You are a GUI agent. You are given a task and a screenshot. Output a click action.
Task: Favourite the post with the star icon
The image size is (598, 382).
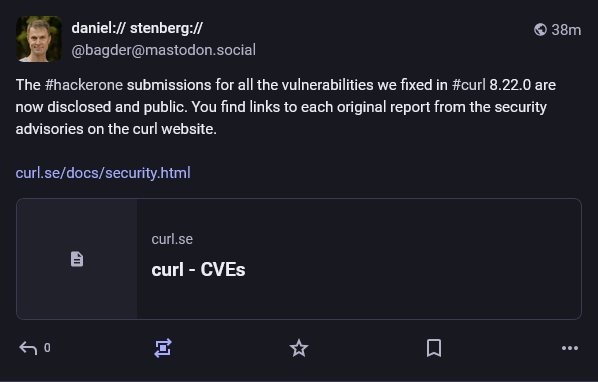pos(299,348)
